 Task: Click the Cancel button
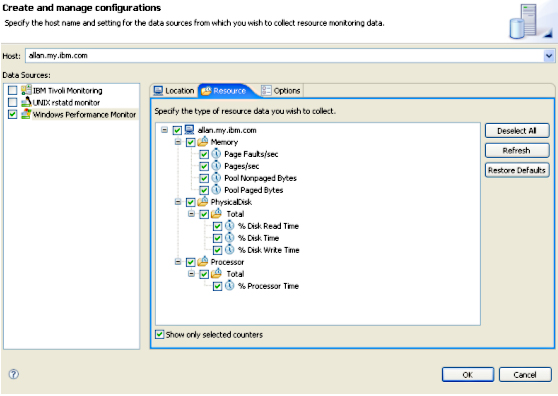pyautogui.click(x=525, y=375)
